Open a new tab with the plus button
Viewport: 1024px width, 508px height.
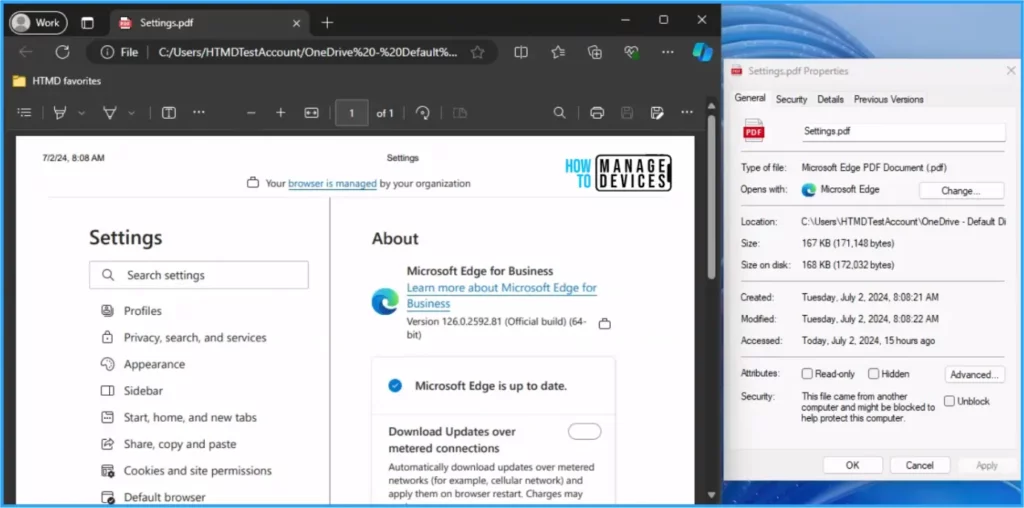click(327, 23)
